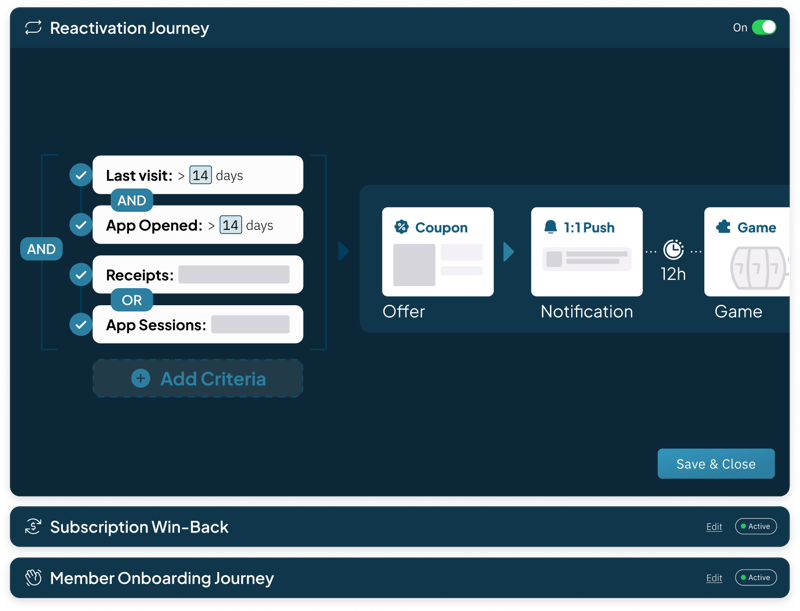
Task: Click the Save & Close button
Action: click(x=716, y=463)
